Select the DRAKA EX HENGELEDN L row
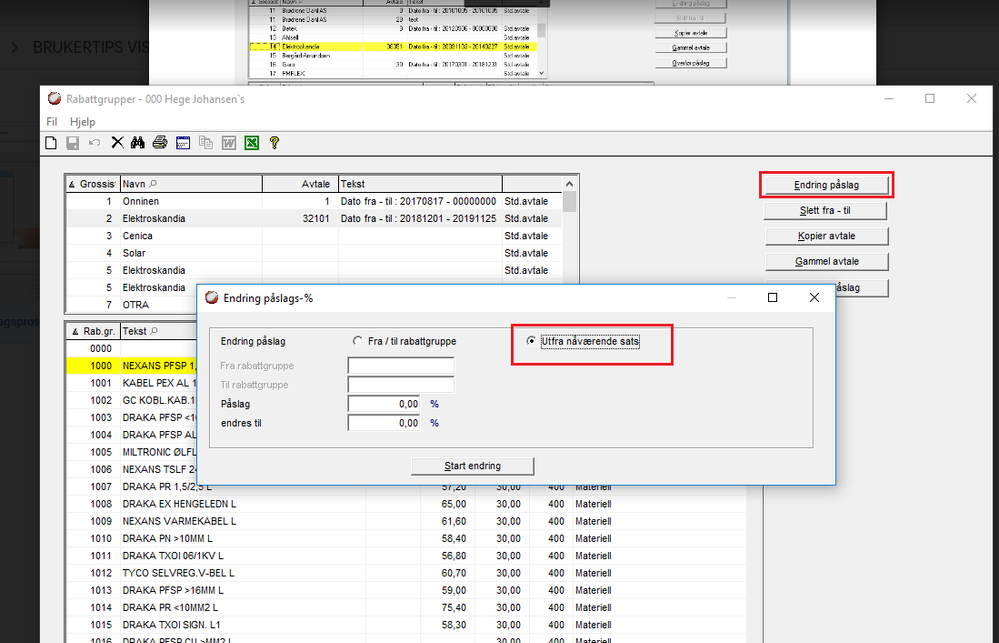 click(406, 504)
